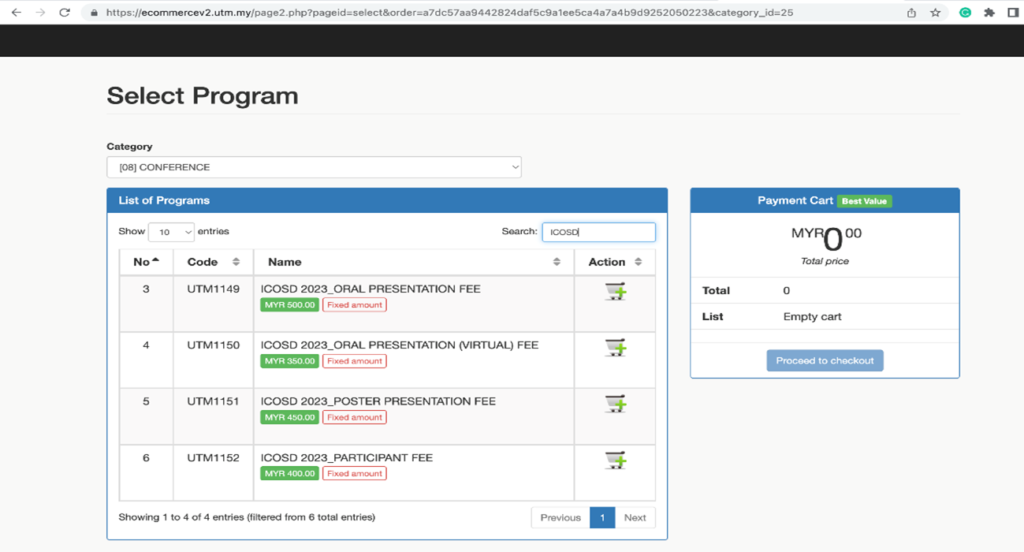The image size is (1024, 552).
Task: Click the Previous pagination button
Action: pos(560,517)
